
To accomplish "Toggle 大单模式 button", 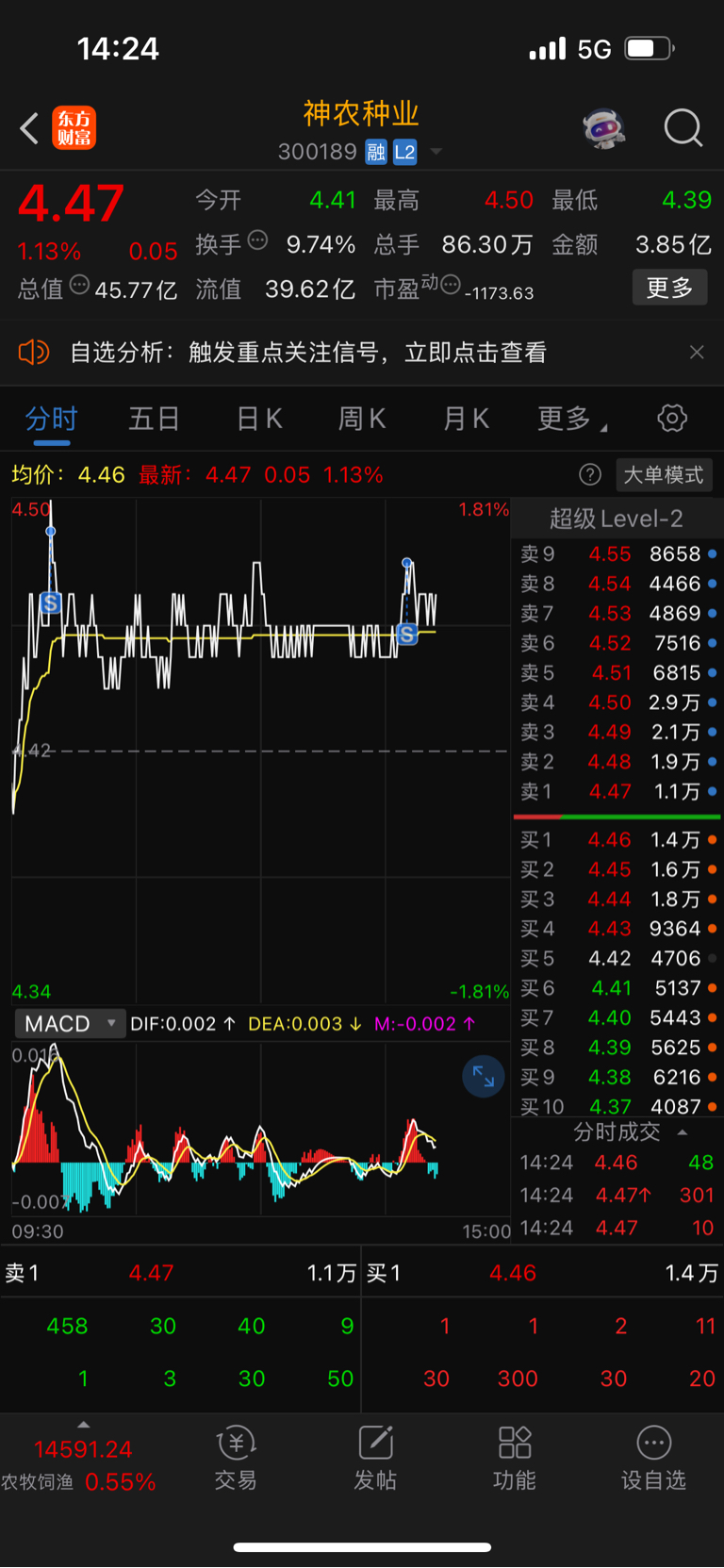I will pyautogui.click(x=664, y=475).
